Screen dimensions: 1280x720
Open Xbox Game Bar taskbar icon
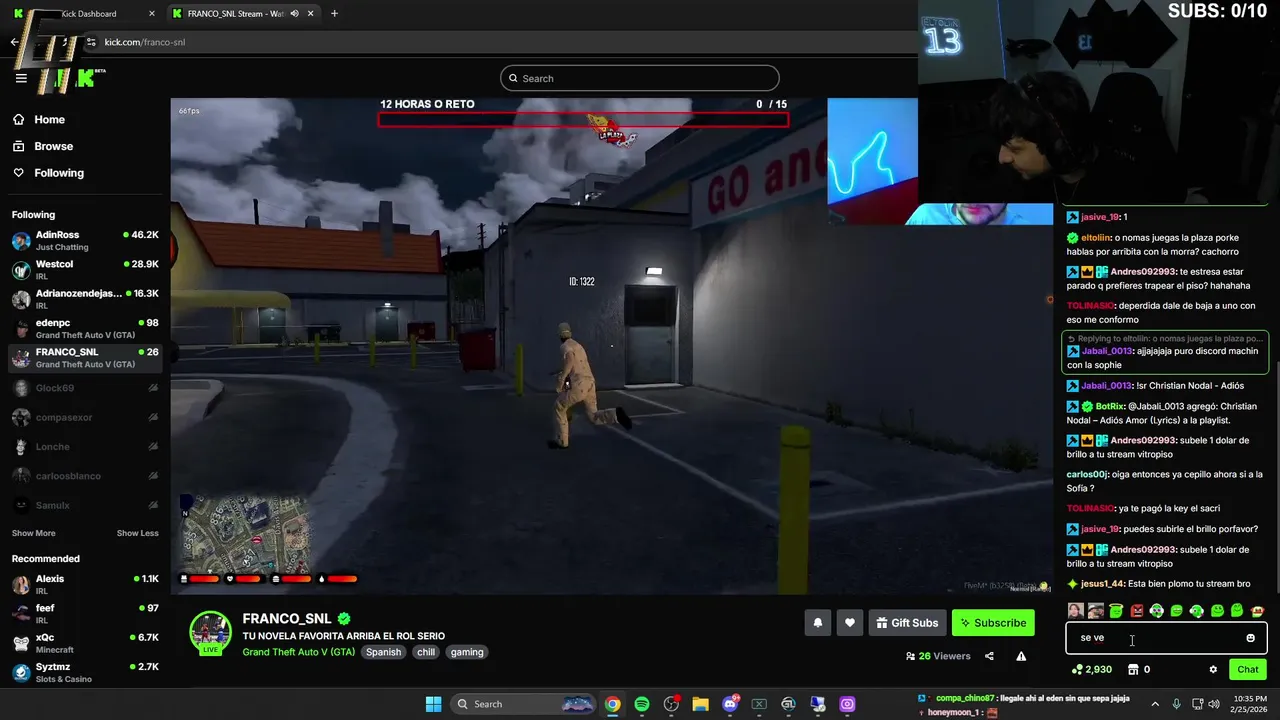click(x=759, y=704)
